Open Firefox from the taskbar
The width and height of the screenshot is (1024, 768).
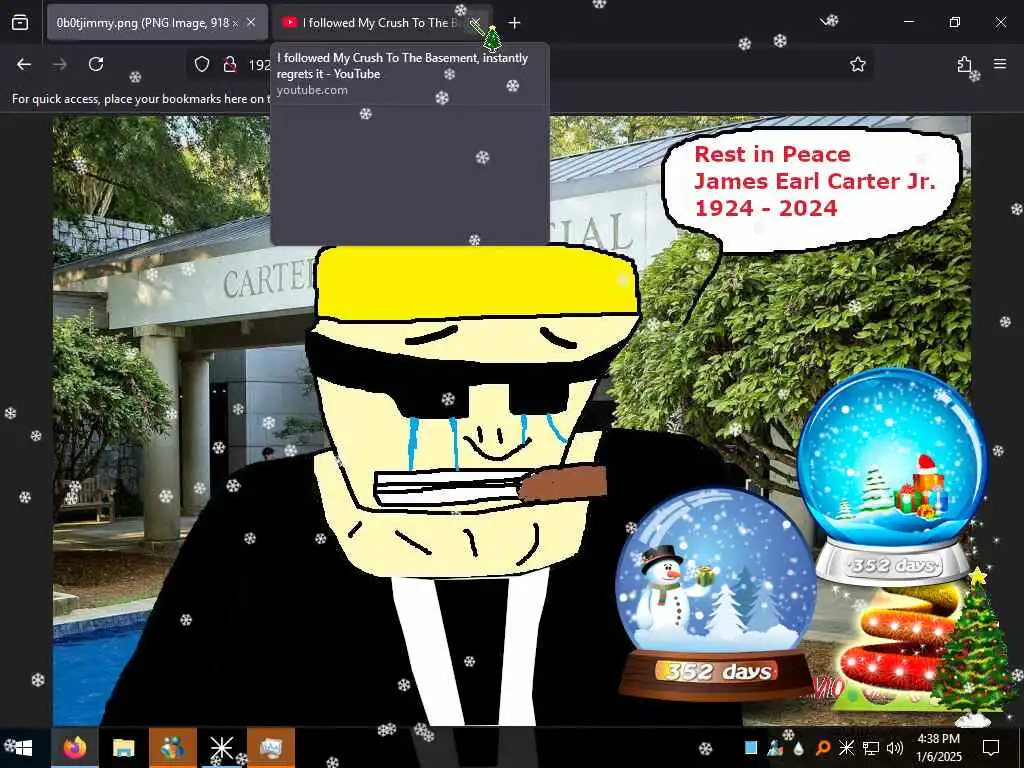point(74,747)
